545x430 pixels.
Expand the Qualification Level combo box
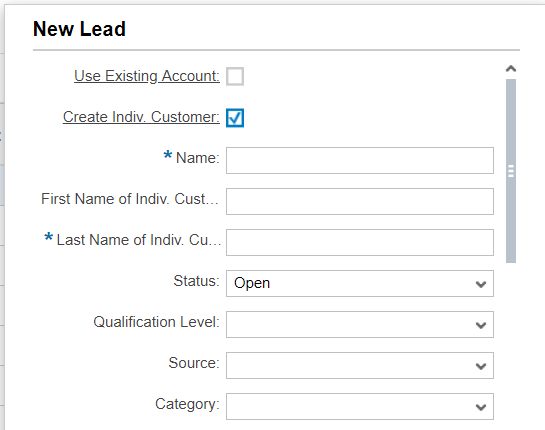pyautogui.click(x=360, y=325)
